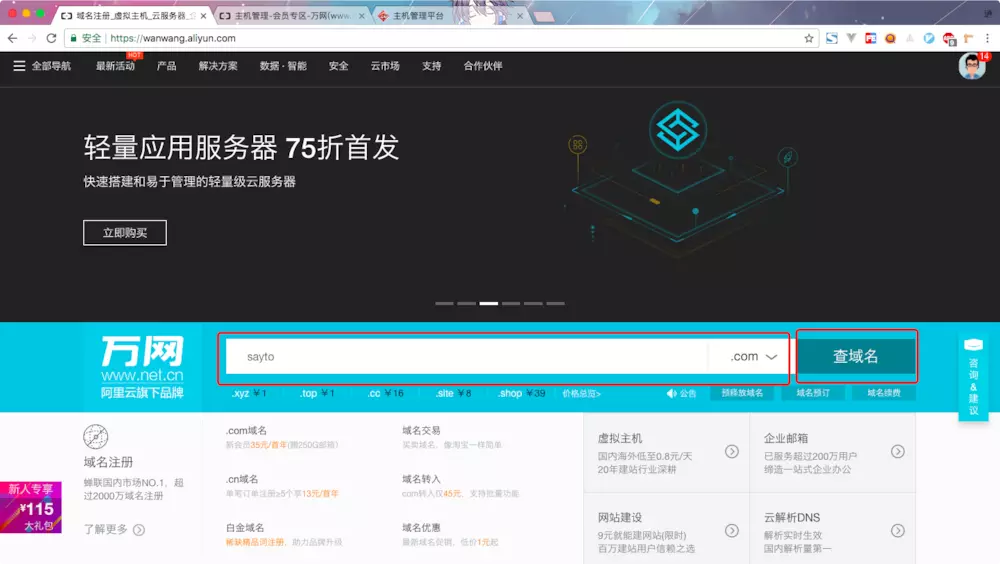Viewport: 1000px width, 564px height.
Task: Click the 万网 www.net.cn logo
Action: 142,367
